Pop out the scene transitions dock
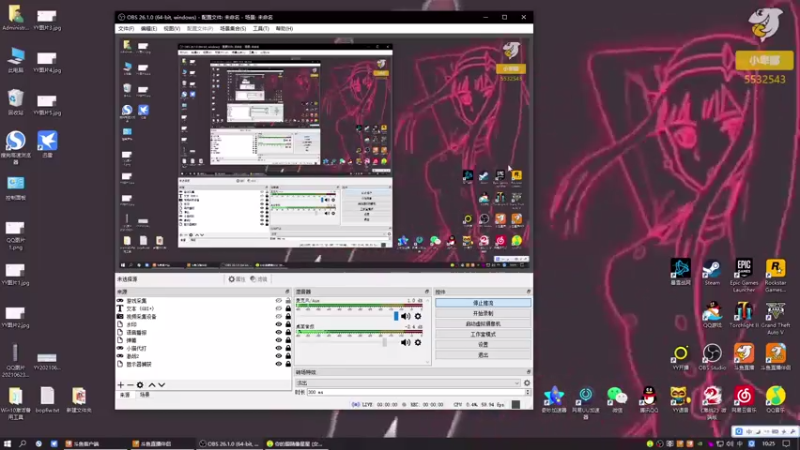 pyautogui.click(x=528, y=372)
